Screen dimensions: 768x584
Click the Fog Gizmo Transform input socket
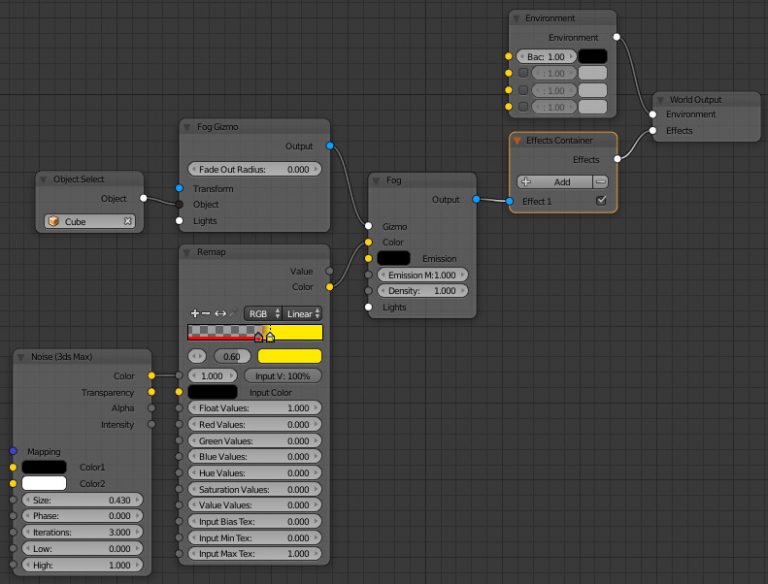(x=179, y=188)
